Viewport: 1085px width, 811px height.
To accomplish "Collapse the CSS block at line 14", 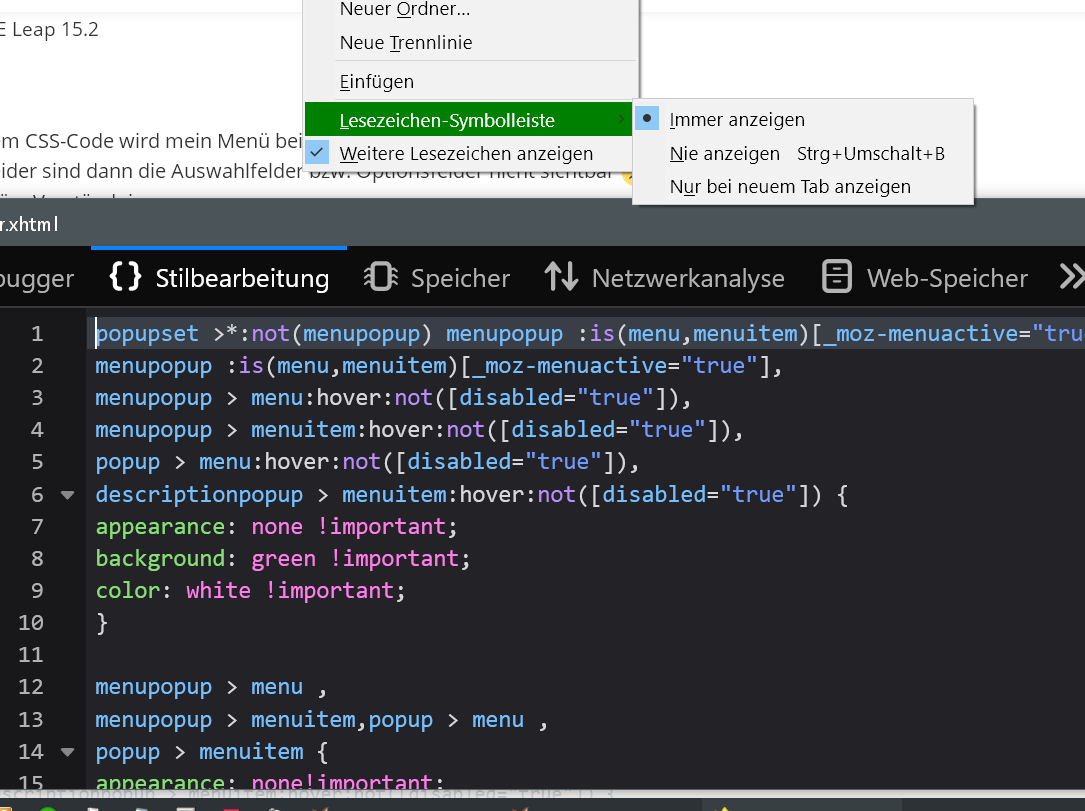I will 67,751.
